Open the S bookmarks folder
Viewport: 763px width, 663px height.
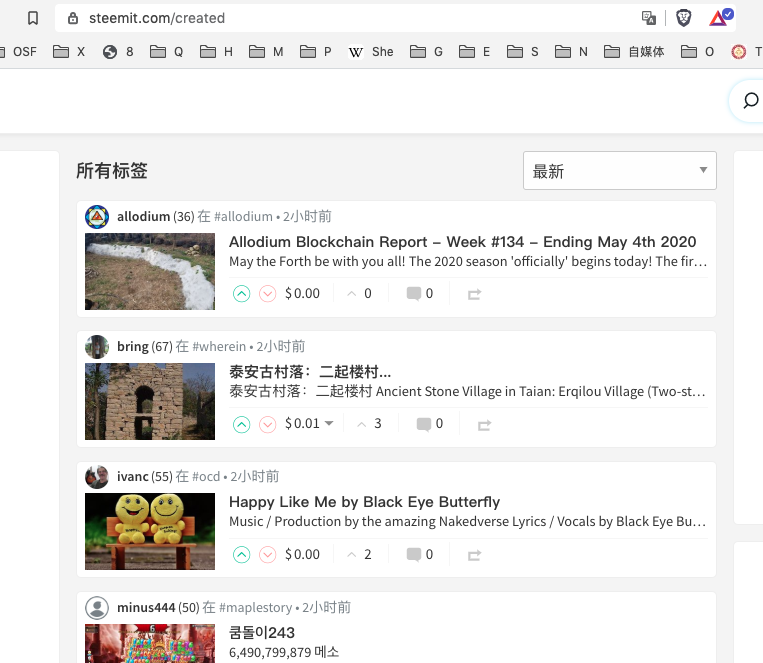523,52
